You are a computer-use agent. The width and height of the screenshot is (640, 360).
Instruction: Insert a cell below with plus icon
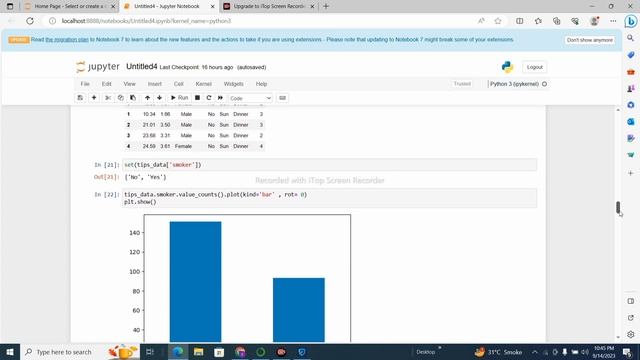94,98
